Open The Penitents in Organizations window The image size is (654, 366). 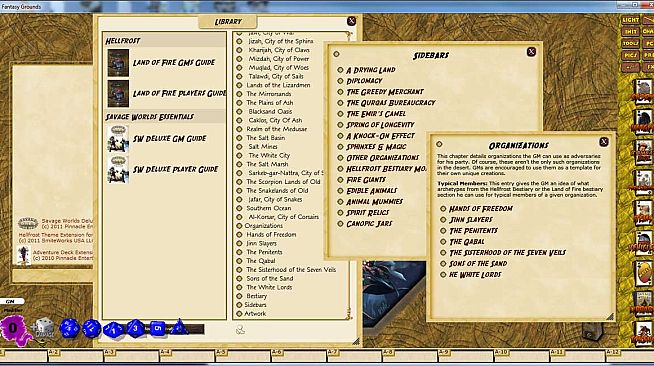(x=473, y=231)
